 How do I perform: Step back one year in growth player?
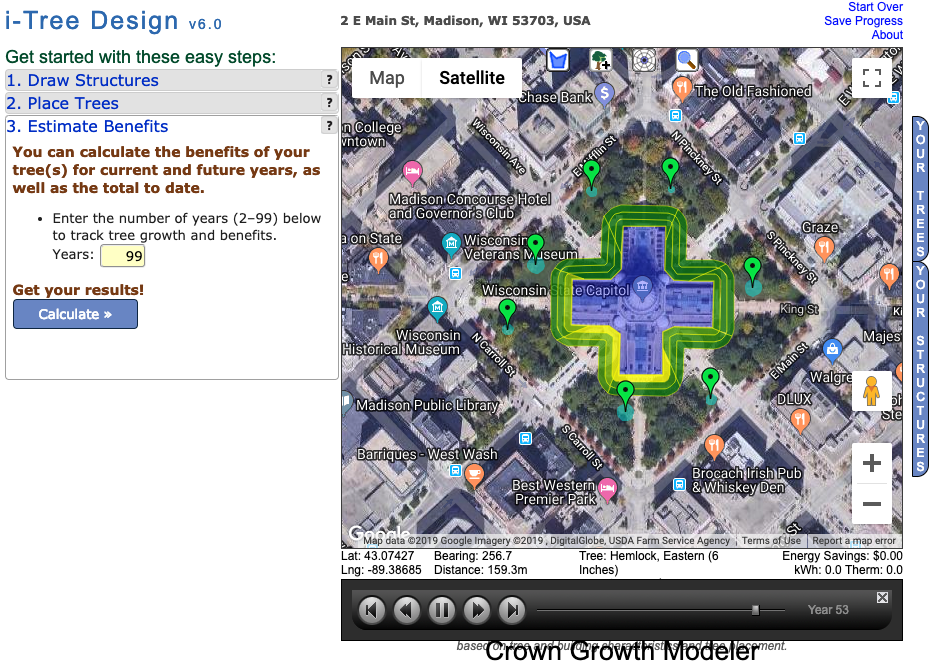point(407,610)
